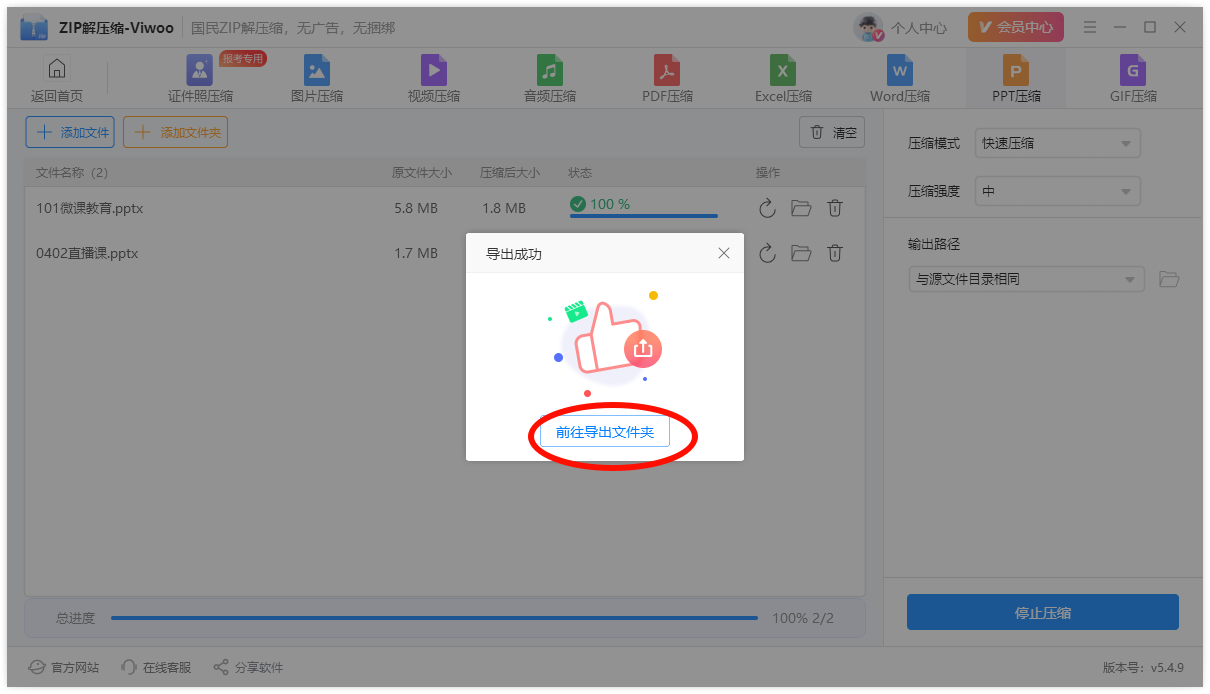Switch to PPT压缩 tab
This screenshot has height=694, width=1210.
point(1016,80)
